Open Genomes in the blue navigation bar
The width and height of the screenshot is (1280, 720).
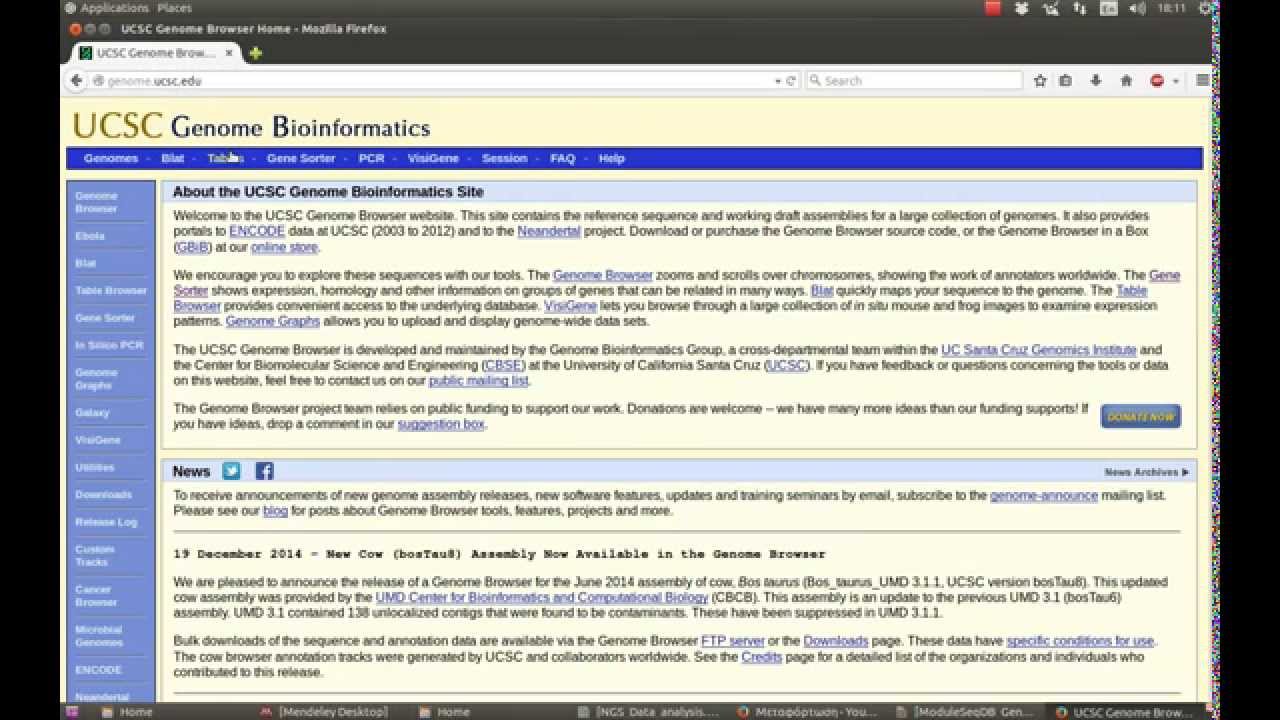click(x=111, y=158)
